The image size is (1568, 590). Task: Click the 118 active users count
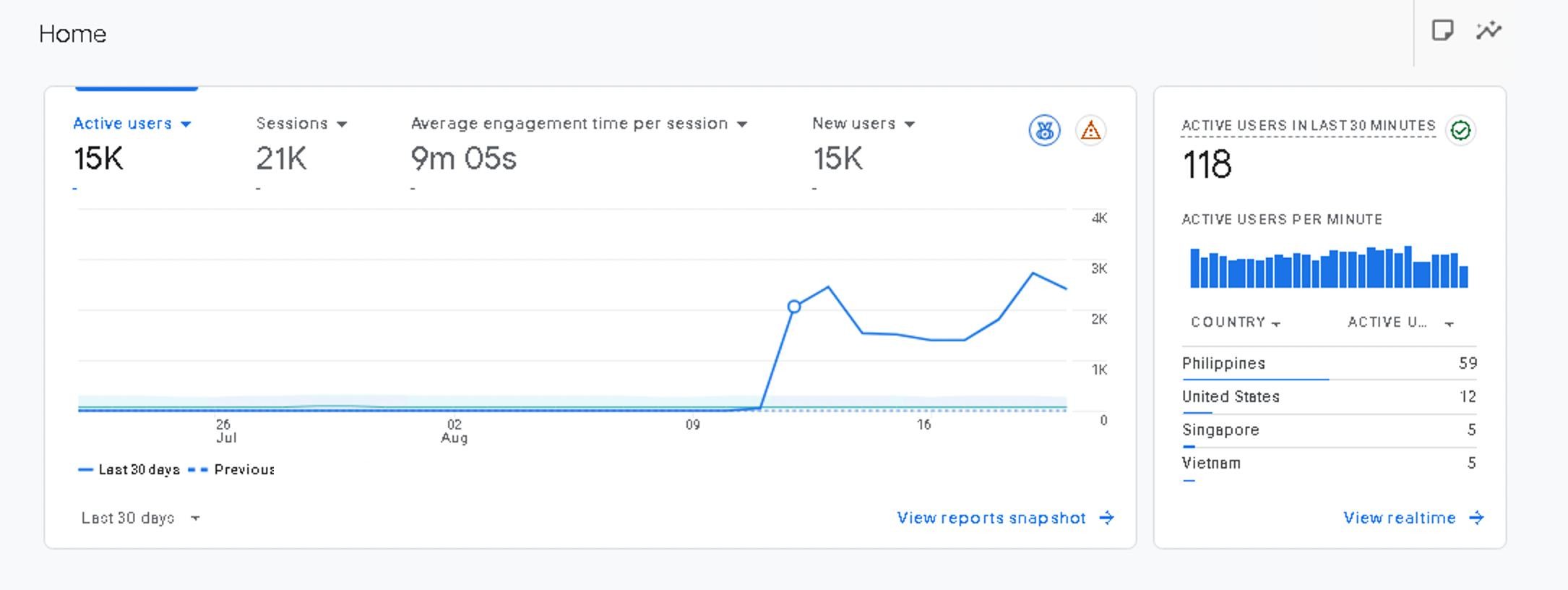[x=1207, y=164]
